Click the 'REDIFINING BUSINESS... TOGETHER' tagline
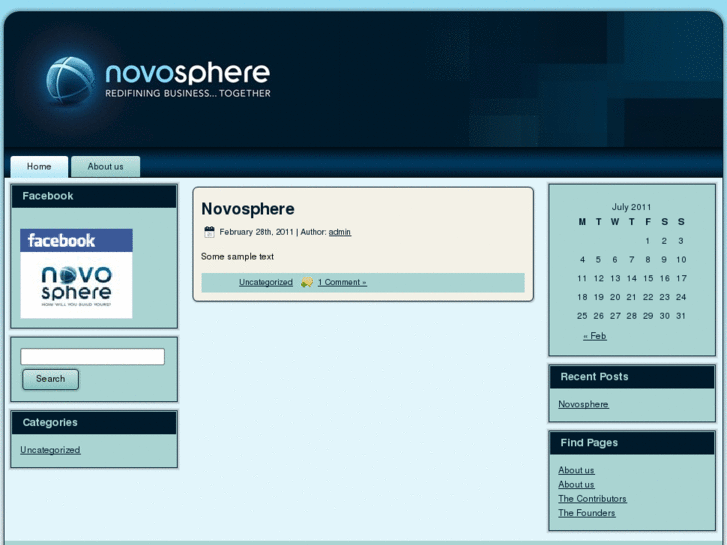The width and height of the screenshot is (727, 545). (x=188, y=93)
